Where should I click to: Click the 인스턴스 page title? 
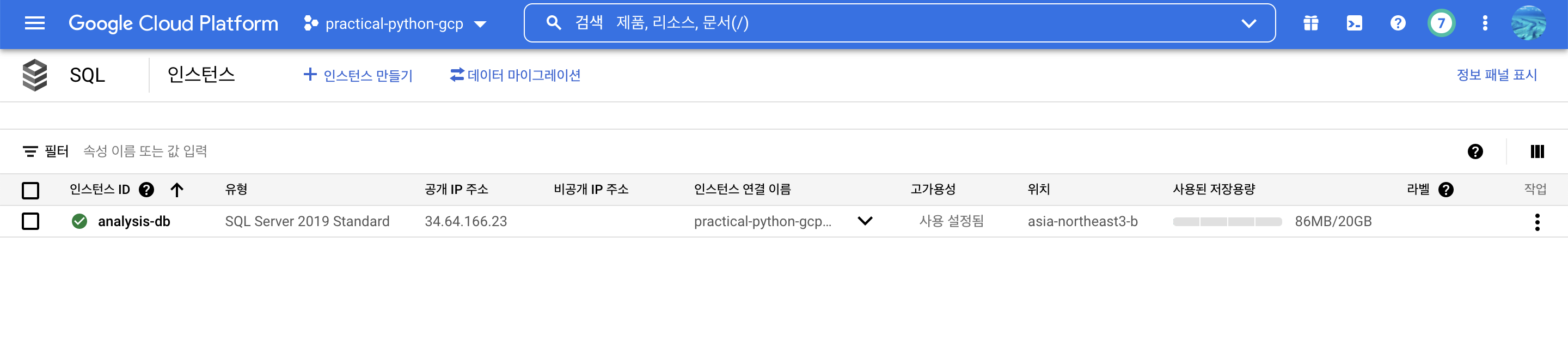tap(201, 75)
